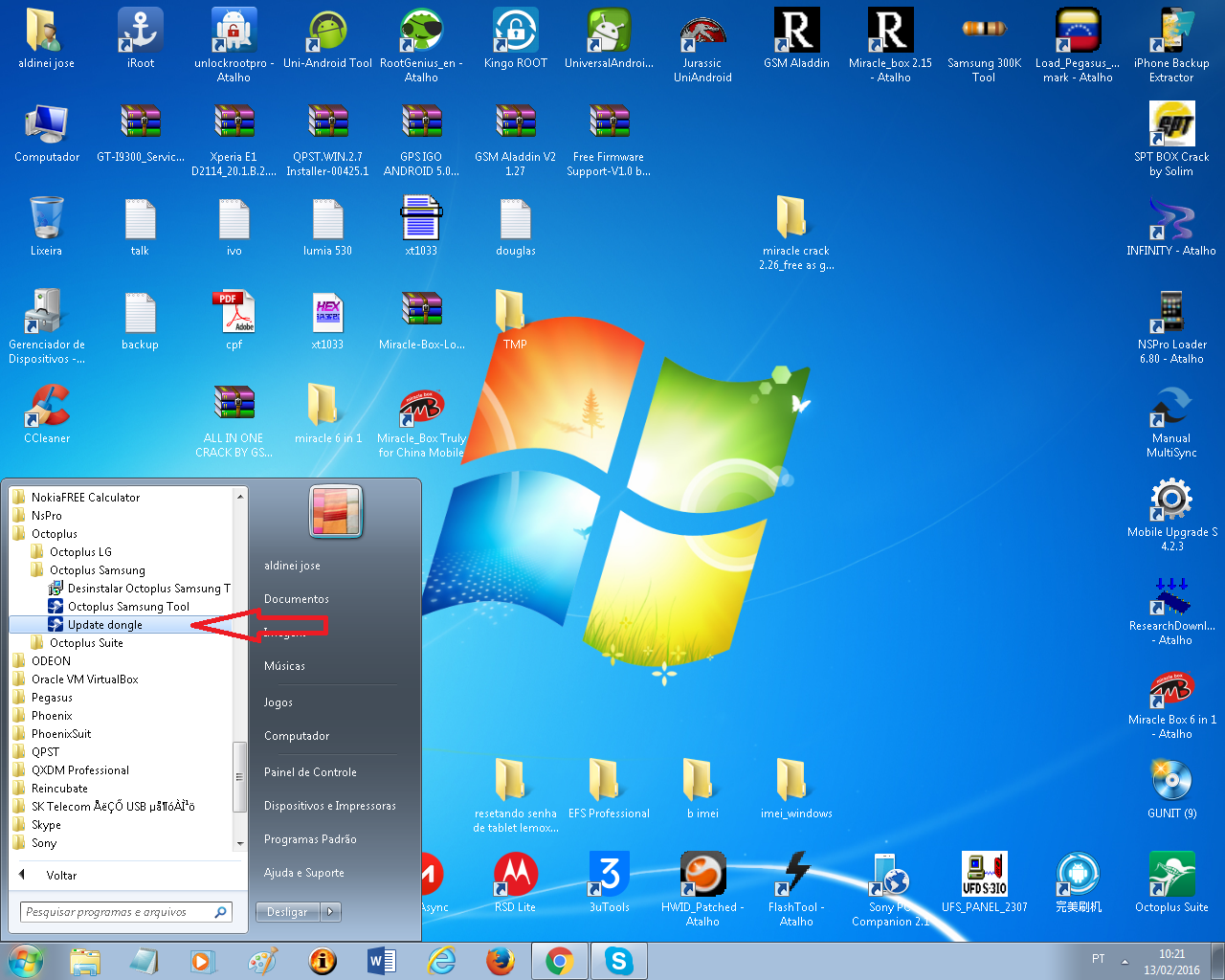1225x980 pixels.
Task: Click the Jogos start menu link
Action: point(278,702)
